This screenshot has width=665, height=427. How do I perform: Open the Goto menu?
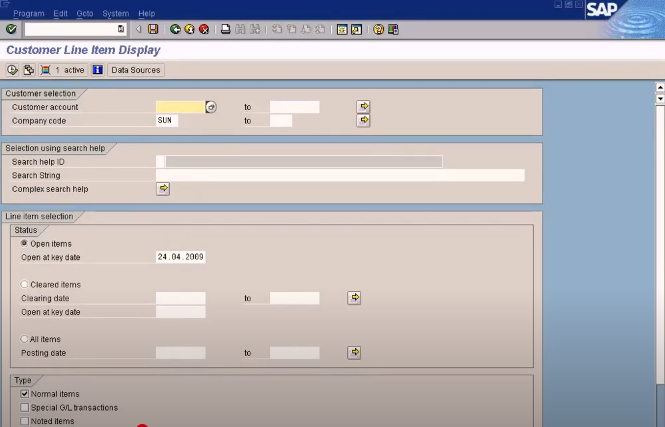click(x=85, y=14)
